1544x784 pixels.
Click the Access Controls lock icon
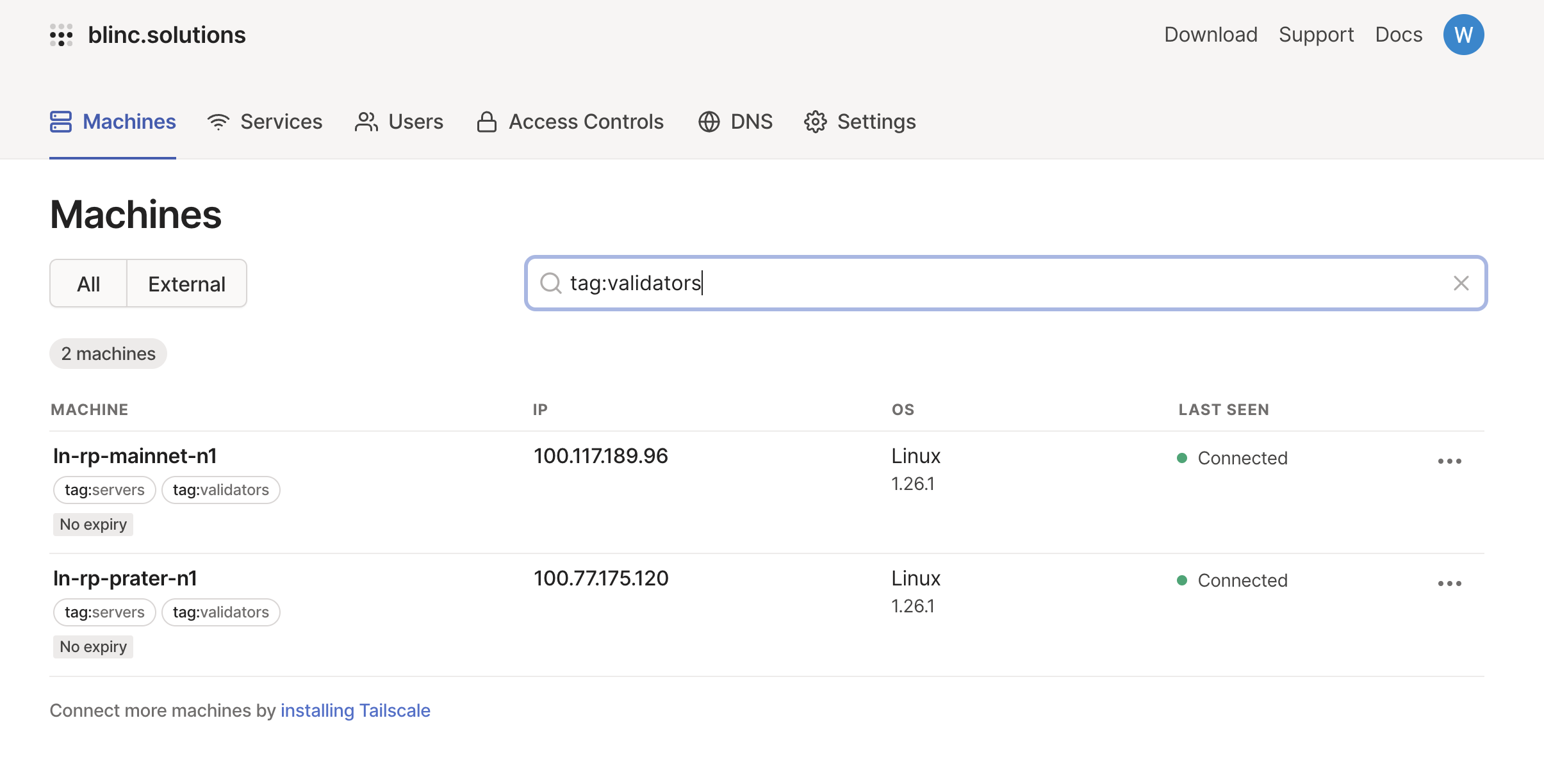click(x=487, y=122)
